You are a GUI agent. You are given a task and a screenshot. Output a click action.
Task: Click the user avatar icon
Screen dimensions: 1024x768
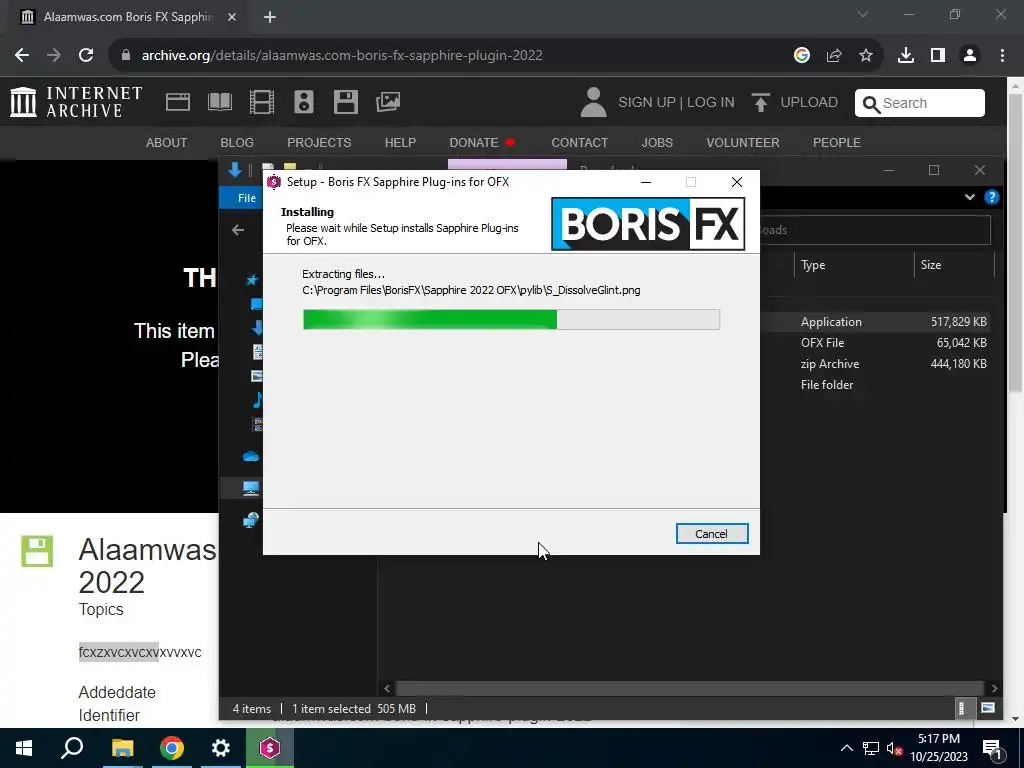[593, 103]
